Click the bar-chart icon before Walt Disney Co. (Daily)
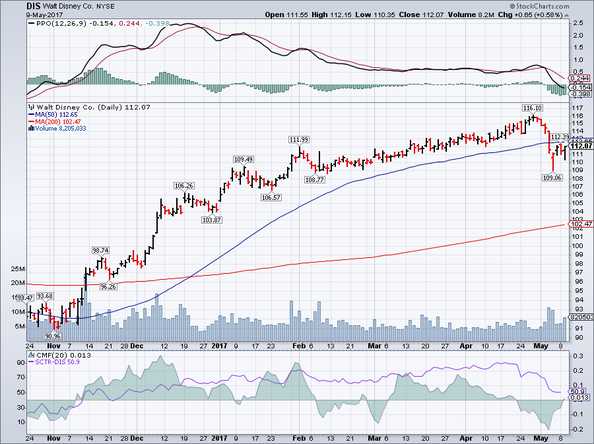 (31, 108)
